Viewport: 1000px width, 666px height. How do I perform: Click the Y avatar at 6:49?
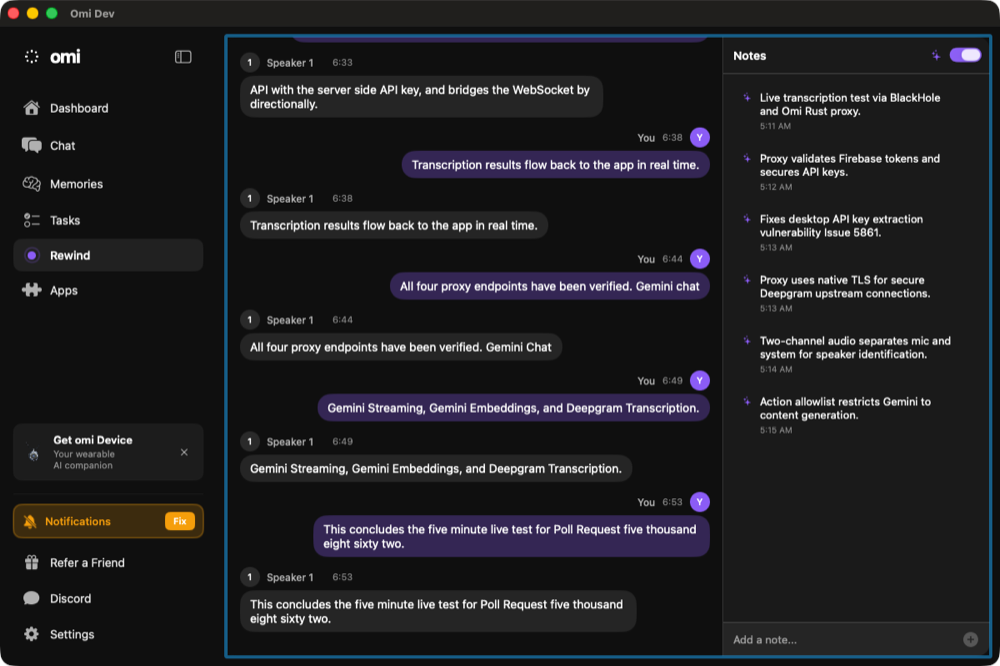point(700,380)
